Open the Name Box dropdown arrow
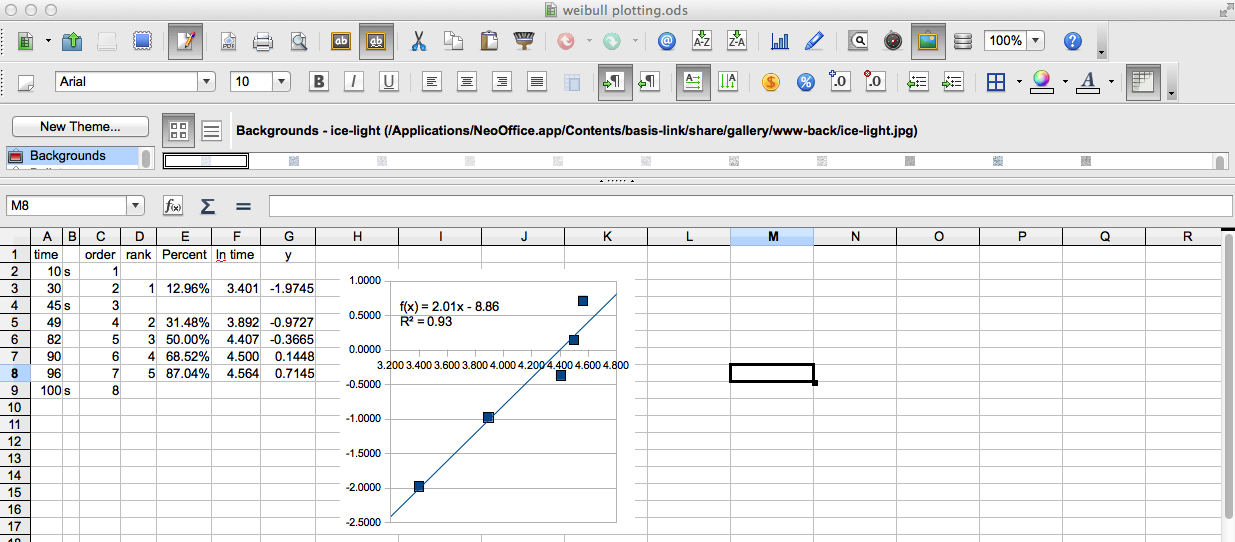Screen dimensions: 1235x542 pyautogui.click(x=136, y=206)
